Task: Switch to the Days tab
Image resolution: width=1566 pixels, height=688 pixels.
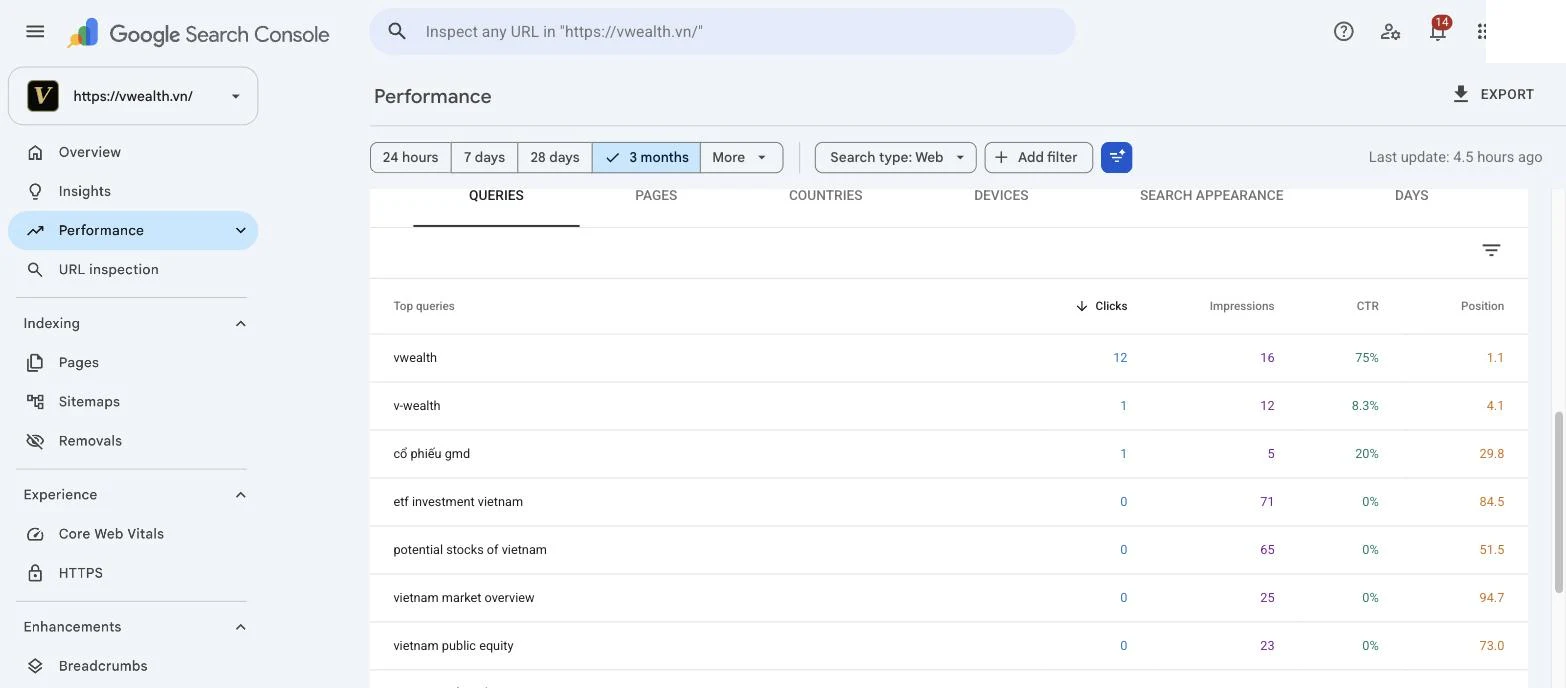Action: [x=1411, y=196]
